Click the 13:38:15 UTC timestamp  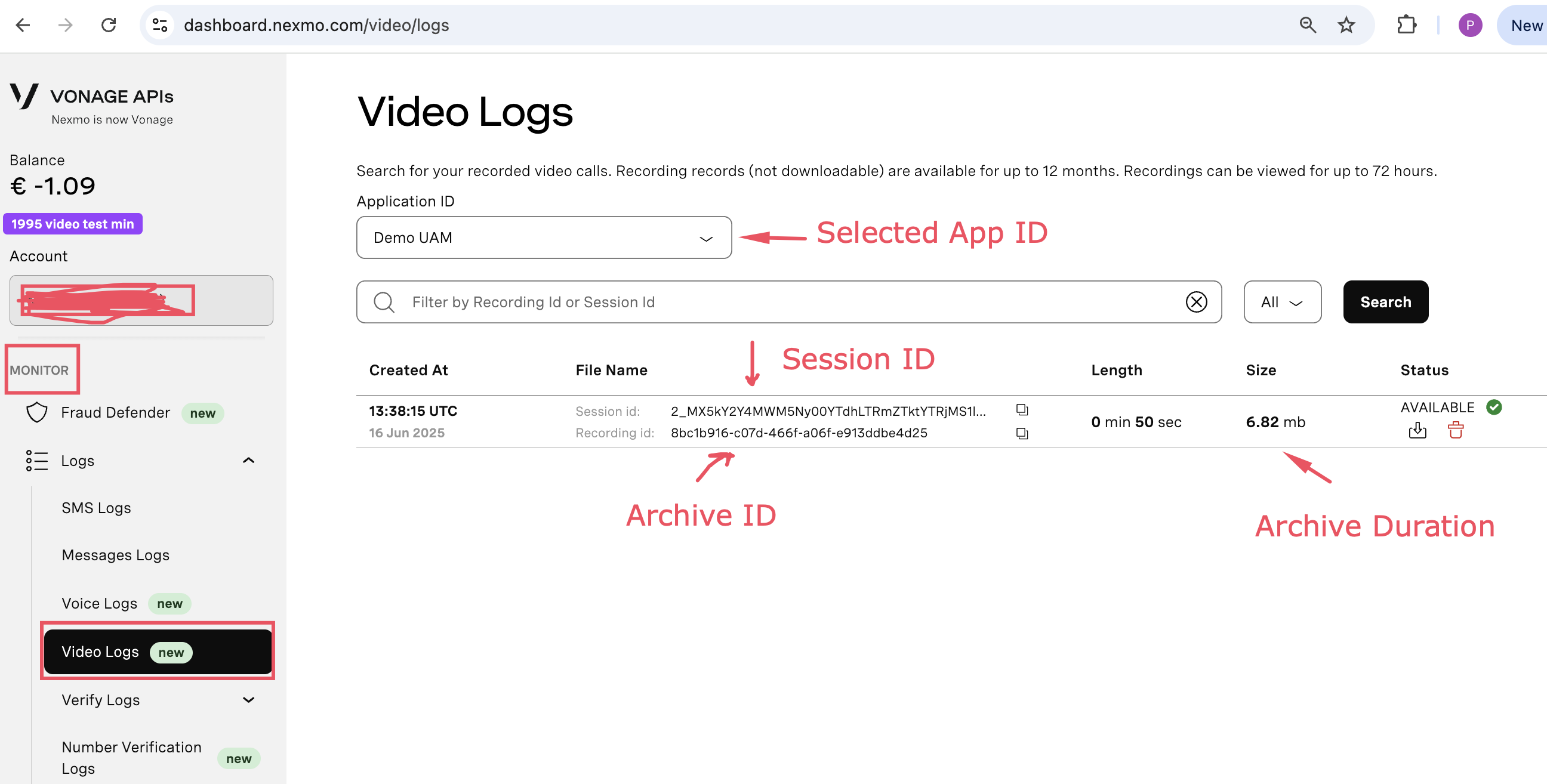(412, 411)
